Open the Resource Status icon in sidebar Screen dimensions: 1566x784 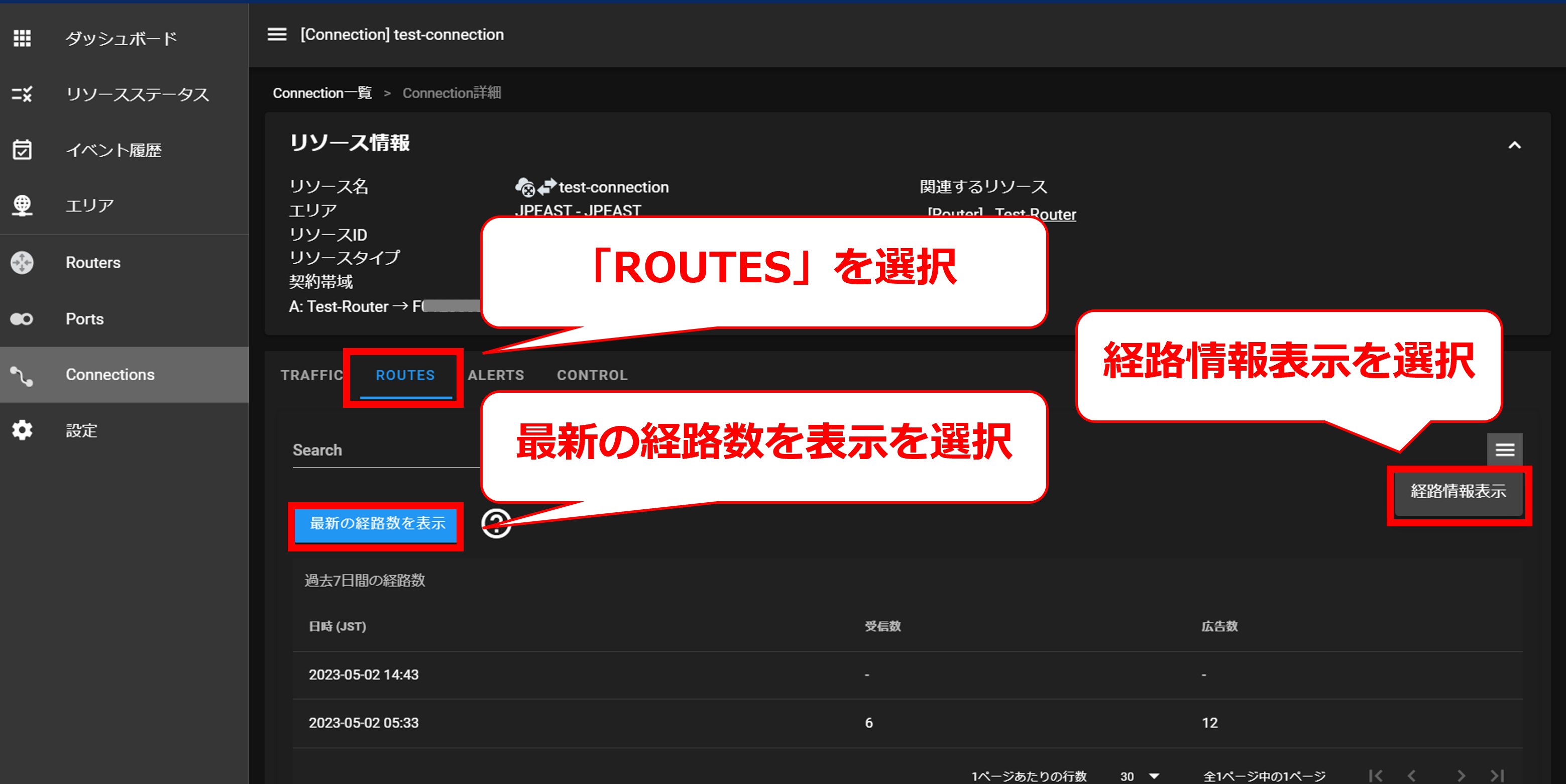coord(23,94)
